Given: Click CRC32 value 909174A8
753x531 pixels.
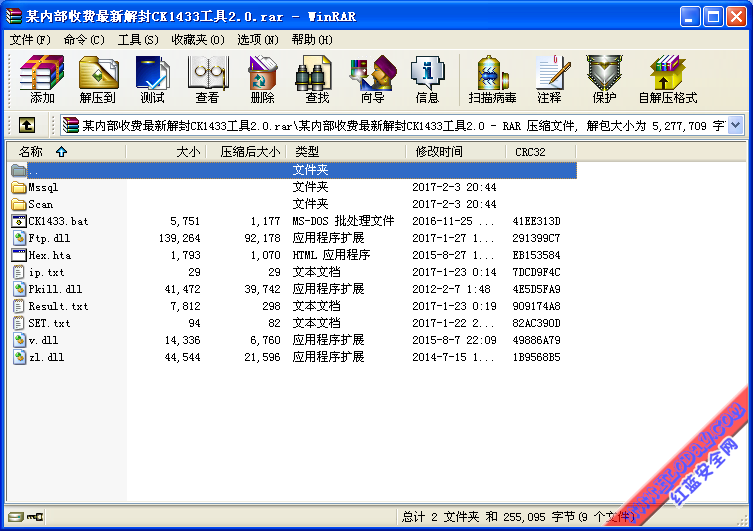Looking at the screenshot, I should tap(536, 306).
